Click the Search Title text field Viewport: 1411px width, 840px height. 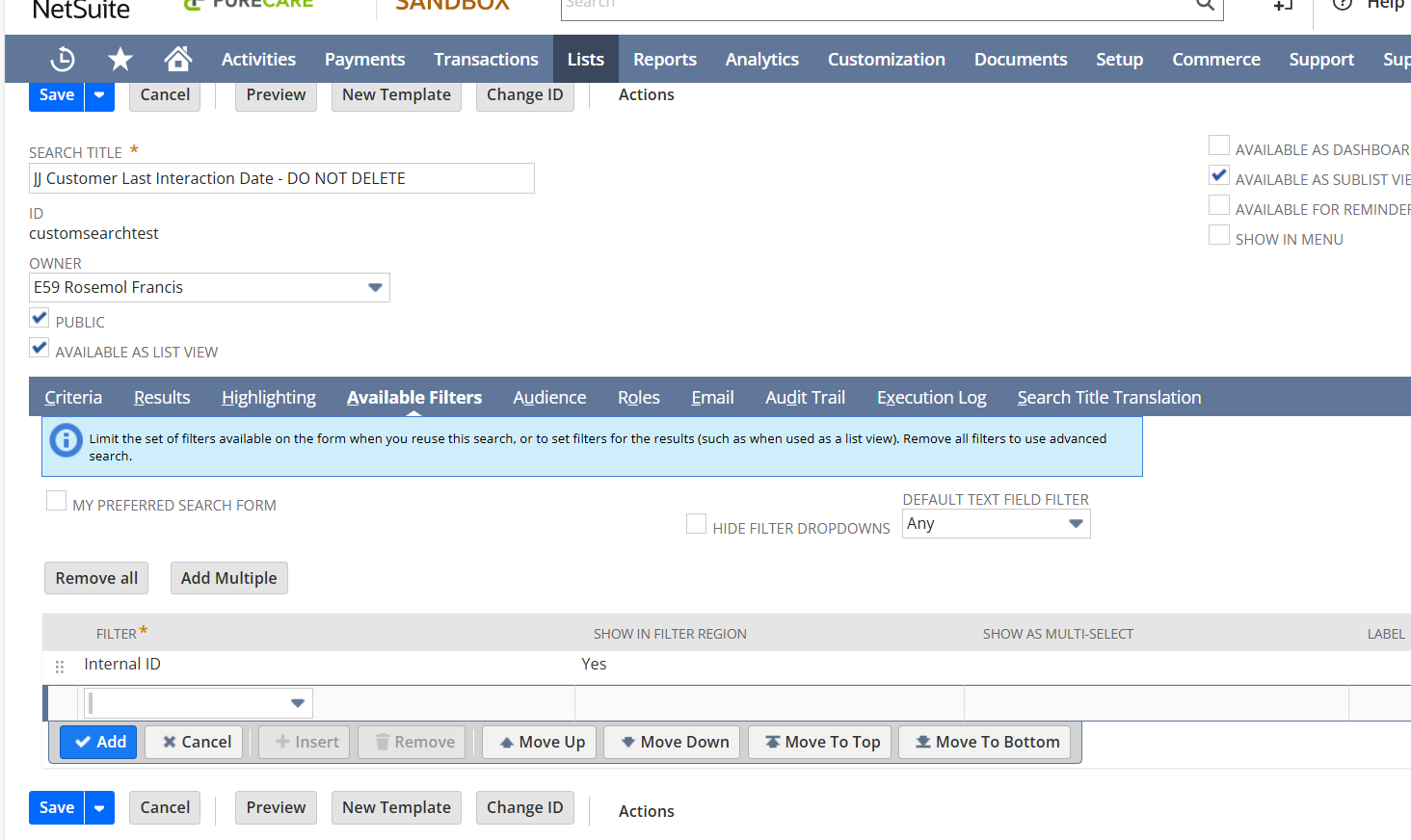(x=281, y=178)
